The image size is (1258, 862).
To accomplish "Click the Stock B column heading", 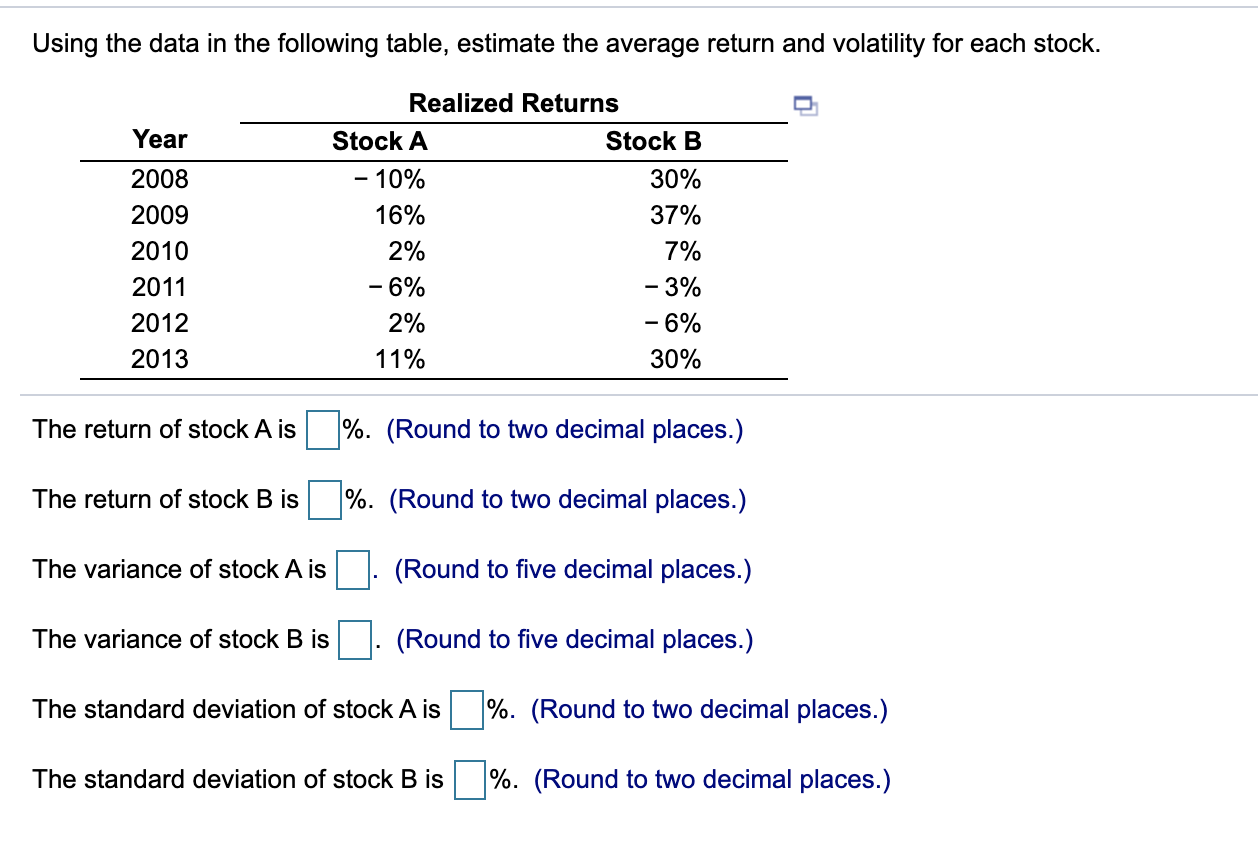I will point(654,141).
